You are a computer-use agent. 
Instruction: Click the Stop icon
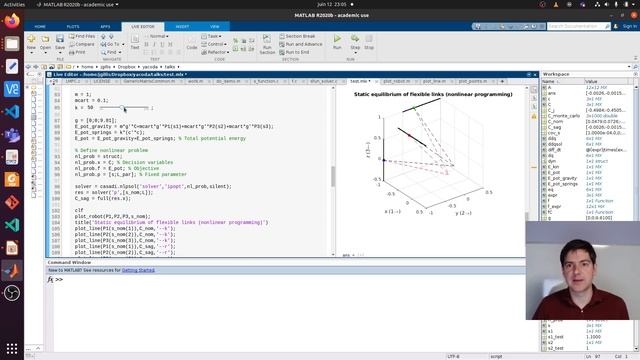(x=369, y=39)
